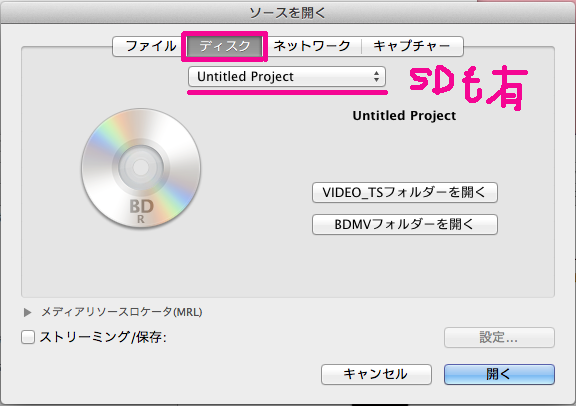Click the メディアリソースロケータ(MRL) label

click(122, 312)
